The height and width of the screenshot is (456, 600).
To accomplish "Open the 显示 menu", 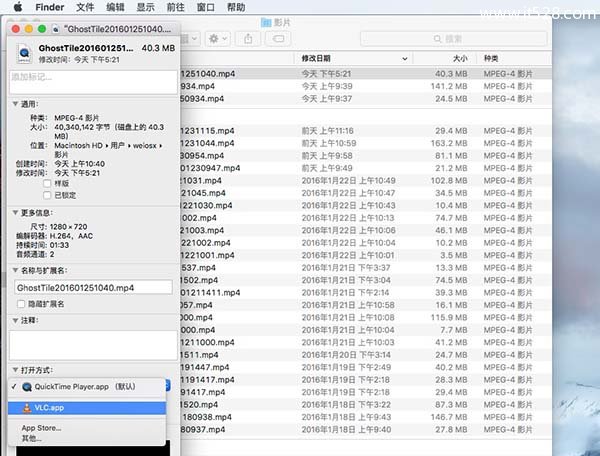I will tap(145, 7).
